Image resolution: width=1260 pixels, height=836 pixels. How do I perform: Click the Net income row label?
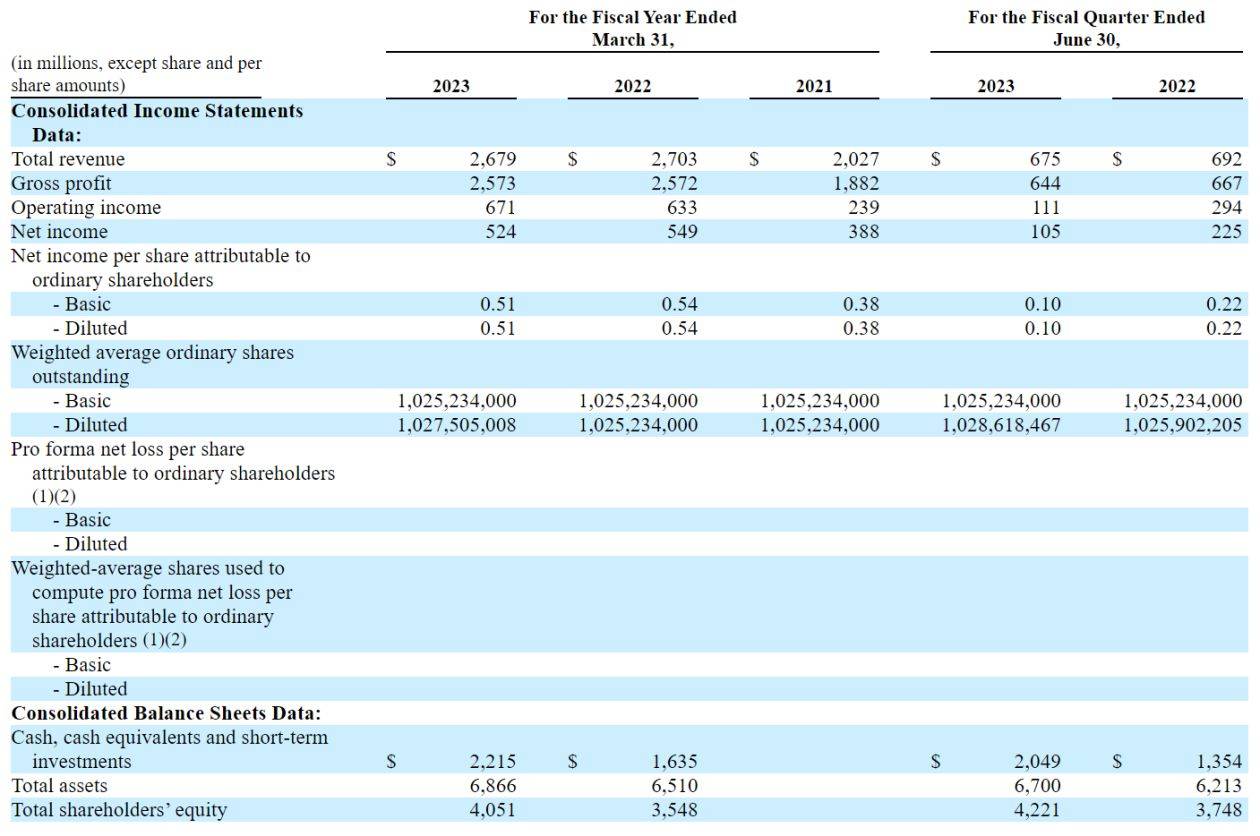tap(59, 231)
